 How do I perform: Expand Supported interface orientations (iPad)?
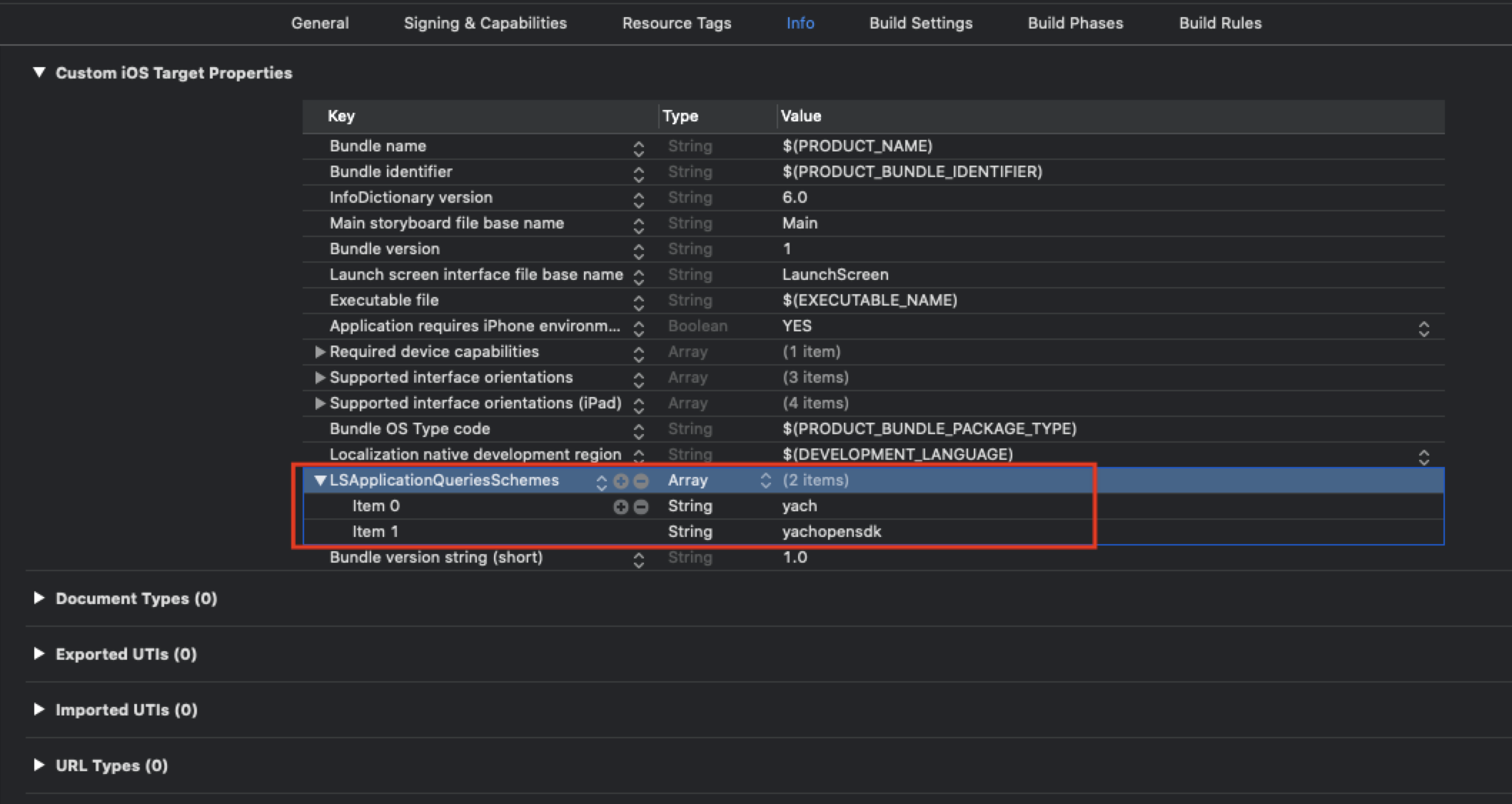click(x=320, y=403)
